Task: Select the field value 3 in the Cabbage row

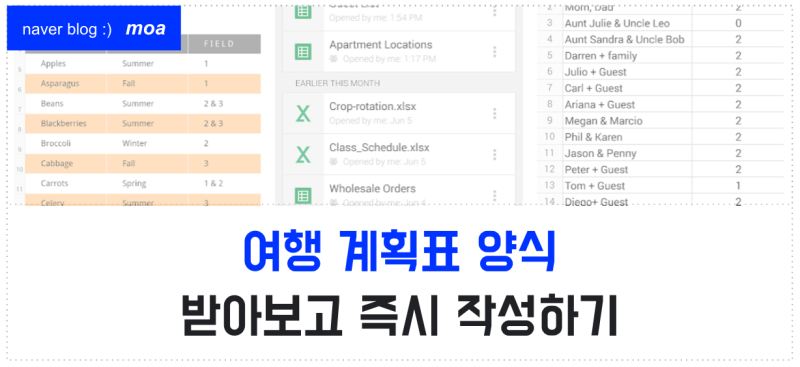Action: (224, 163)
